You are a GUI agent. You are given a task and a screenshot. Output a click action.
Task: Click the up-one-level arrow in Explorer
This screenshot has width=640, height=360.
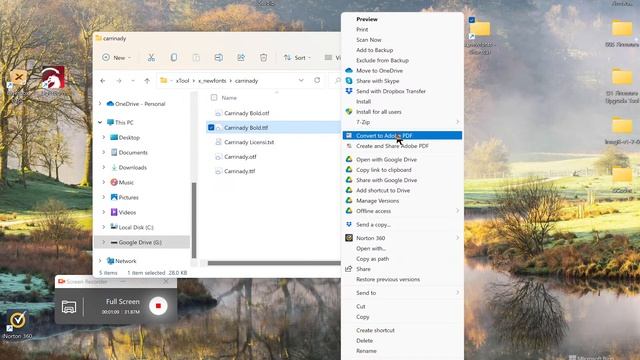click(x=147, y=81)
